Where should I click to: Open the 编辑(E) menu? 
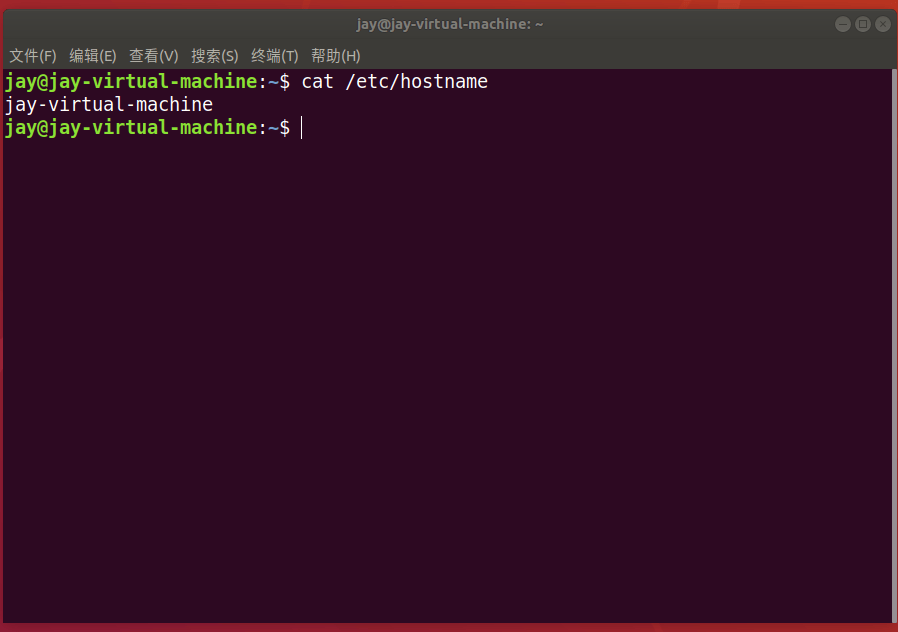(93, 56)
